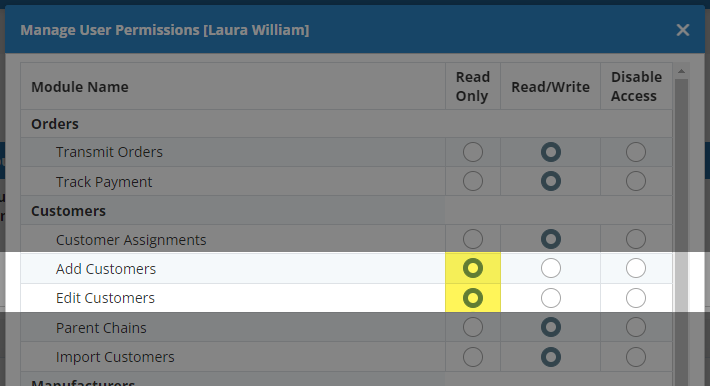
Task: Disable access for Edit Customers
Action: [636, 298]
